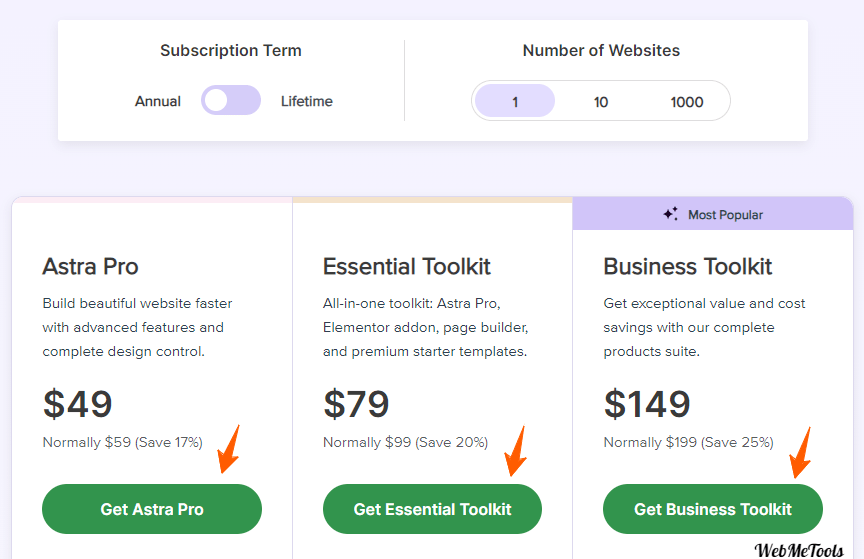Click the WebMeTools watermark logo
This screenshot has height=559, width=864.
pyautogui.click(x=799, y=550)
